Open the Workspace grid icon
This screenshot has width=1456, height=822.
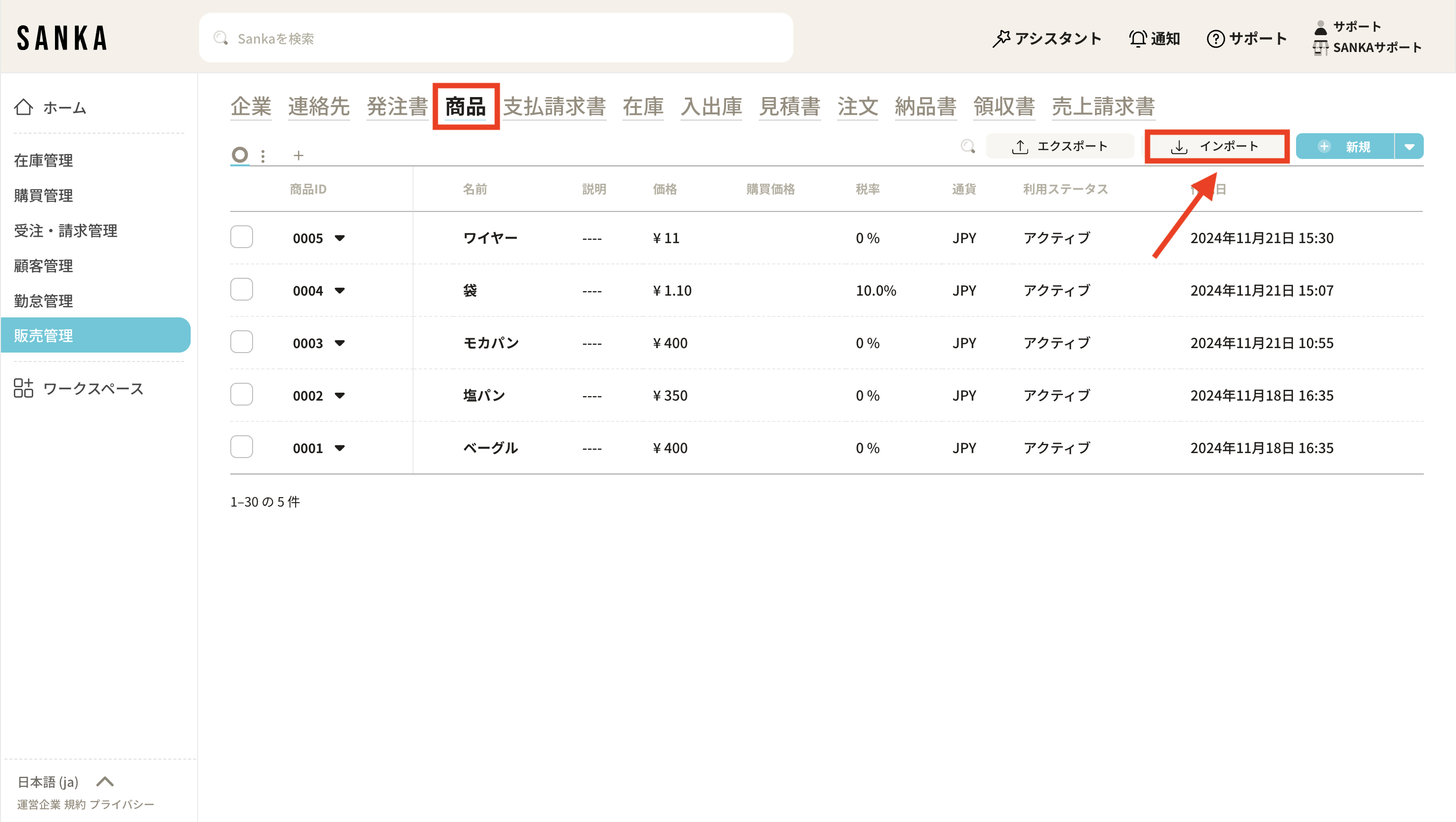[24, 388]
